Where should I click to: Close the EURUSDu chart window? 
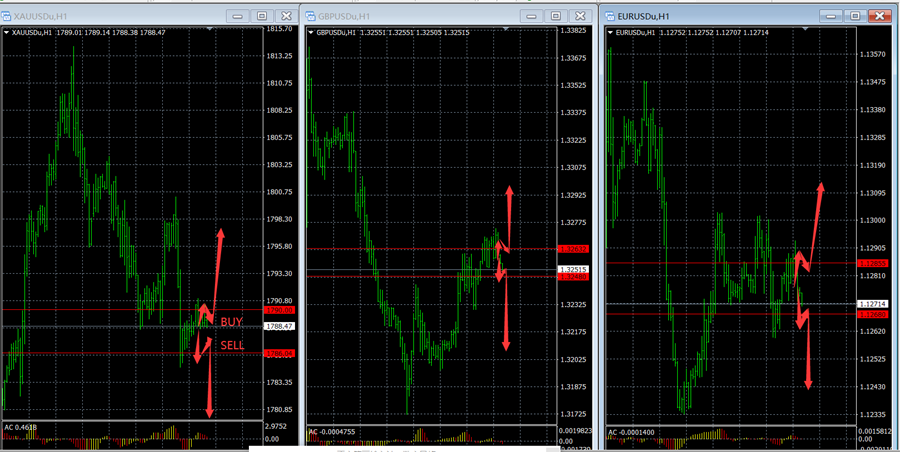coord(878,15)
